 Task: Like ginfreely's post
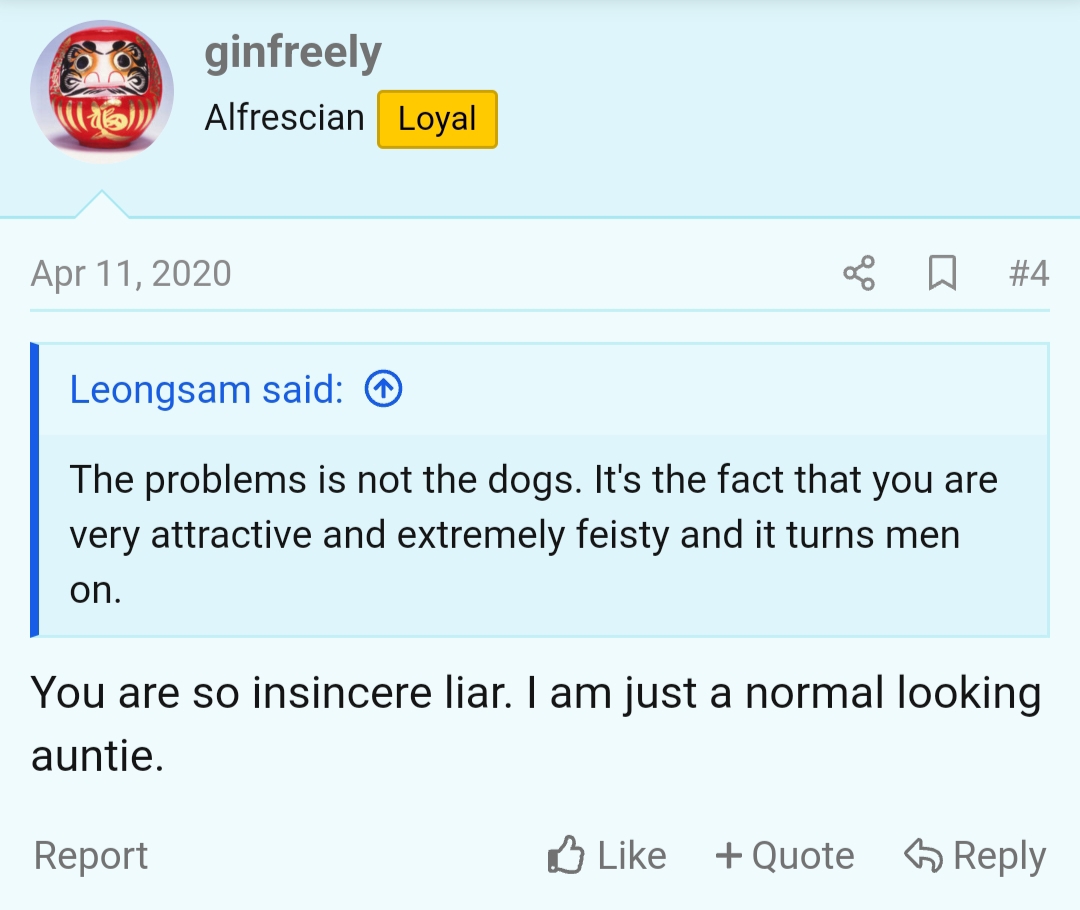607,856
